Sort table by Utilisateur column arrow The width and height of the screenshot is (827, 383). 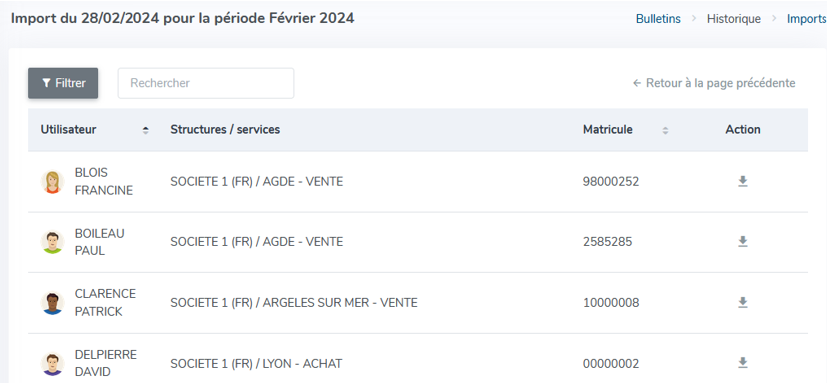point(146,130)
